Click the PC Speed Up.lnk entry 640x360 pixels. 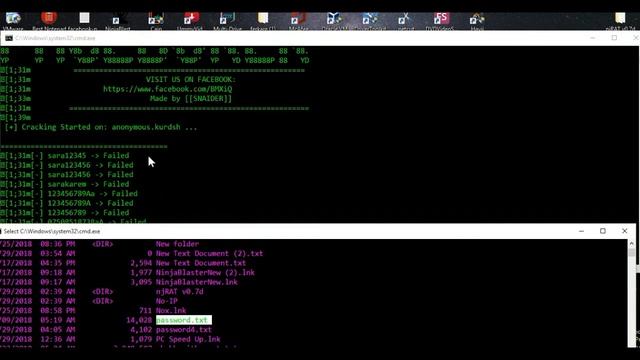click(188, 339)
